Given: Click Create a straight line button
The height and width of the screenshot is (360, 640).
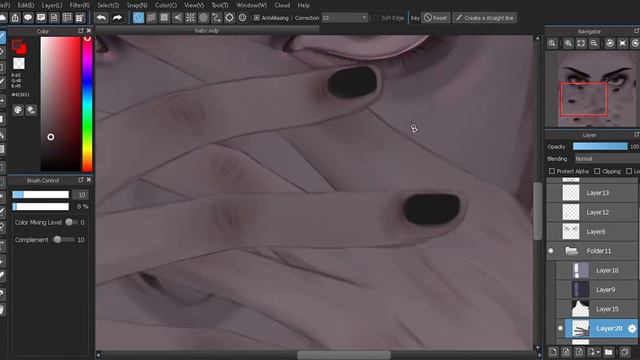Looking at the screenshot, I should [485, 18].
